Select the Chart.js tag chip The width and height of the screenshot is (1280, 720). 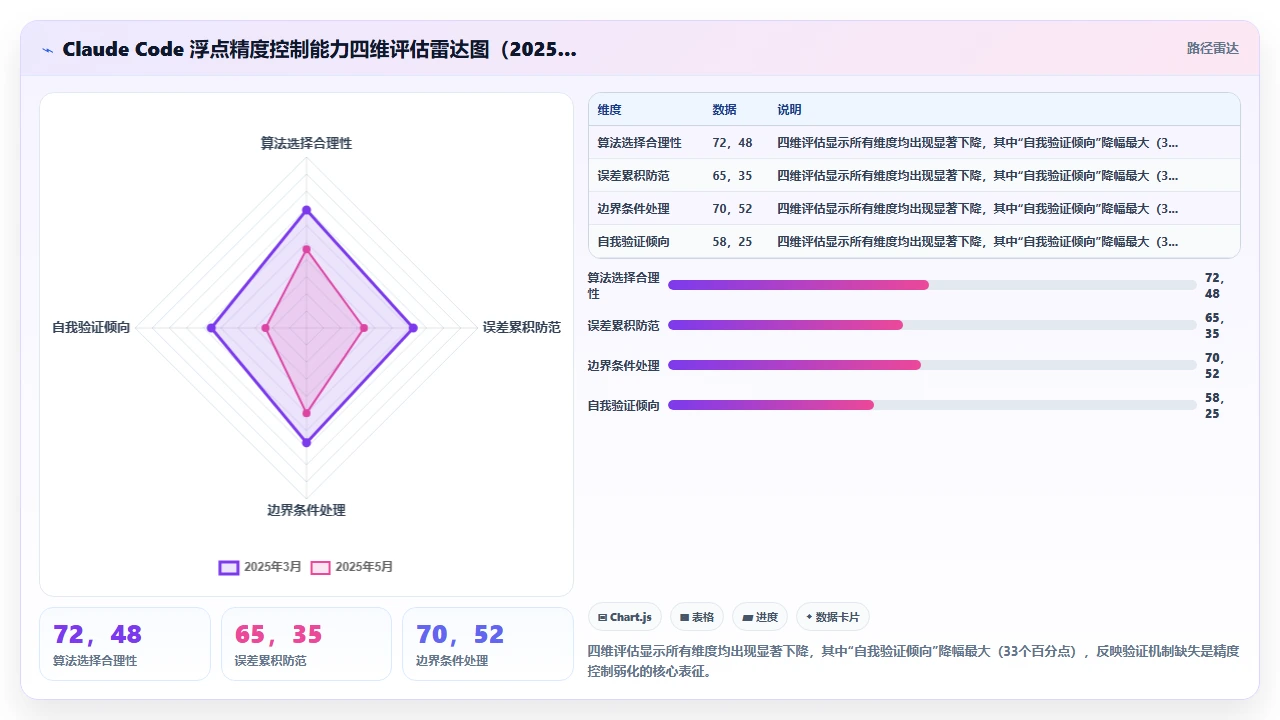click(625, 617)
